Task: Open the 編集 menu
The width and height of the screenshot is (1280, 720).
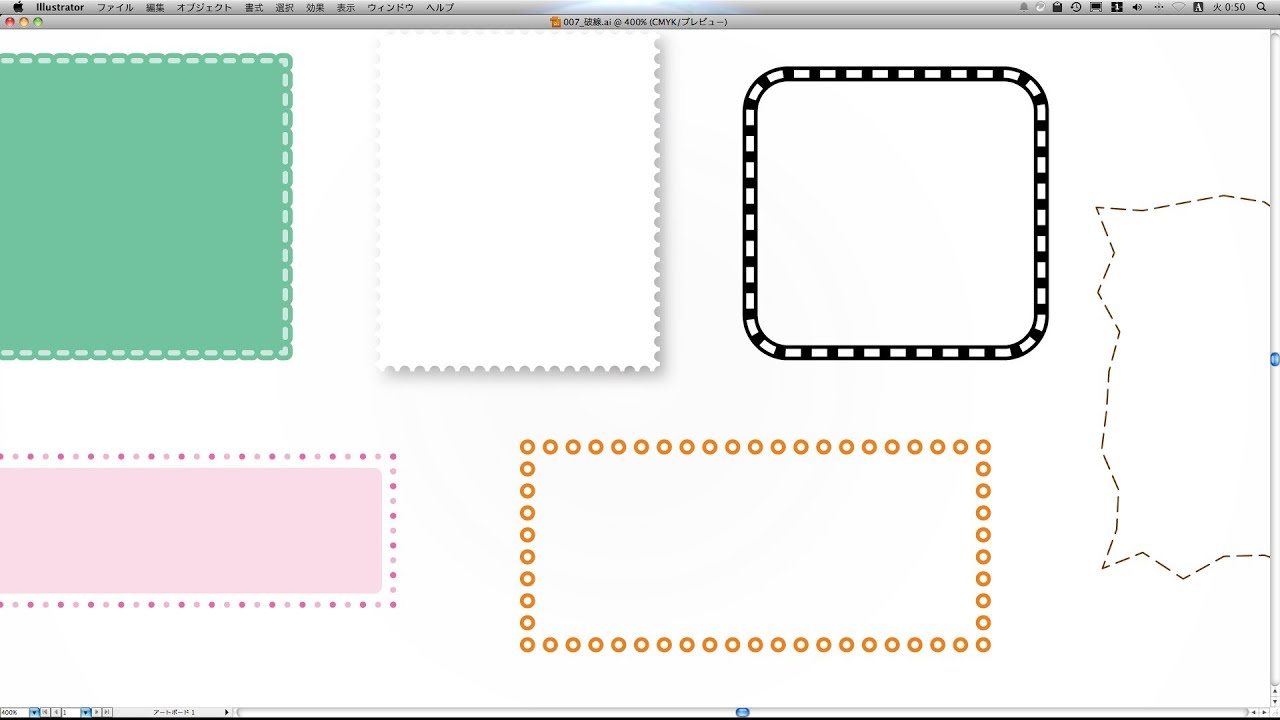Action: (155, 7)
